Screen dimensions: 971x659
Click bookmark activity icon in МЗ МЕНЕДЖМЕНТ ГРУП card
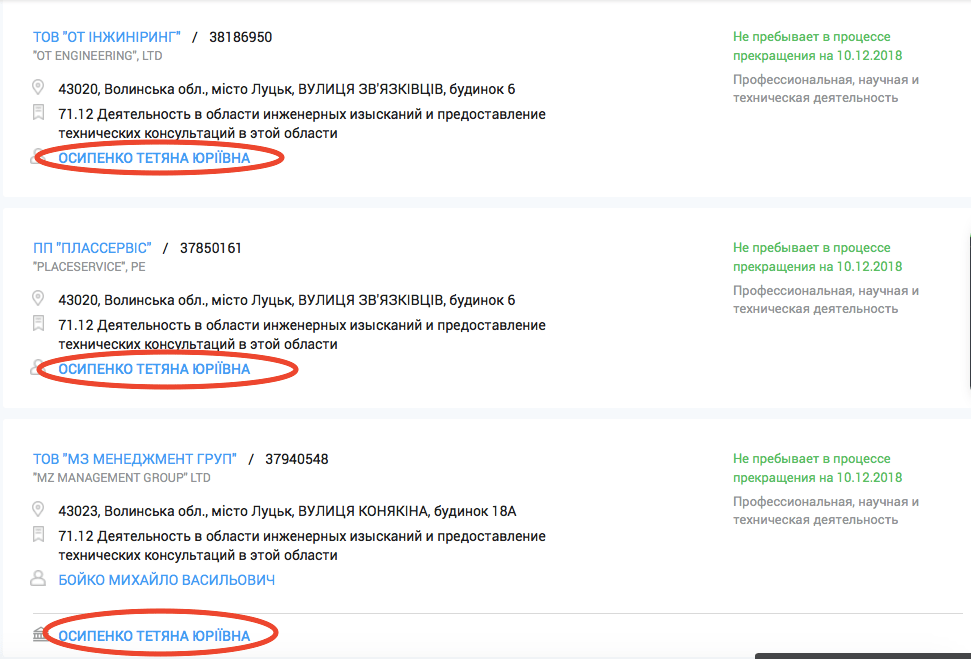pos(38,535)
